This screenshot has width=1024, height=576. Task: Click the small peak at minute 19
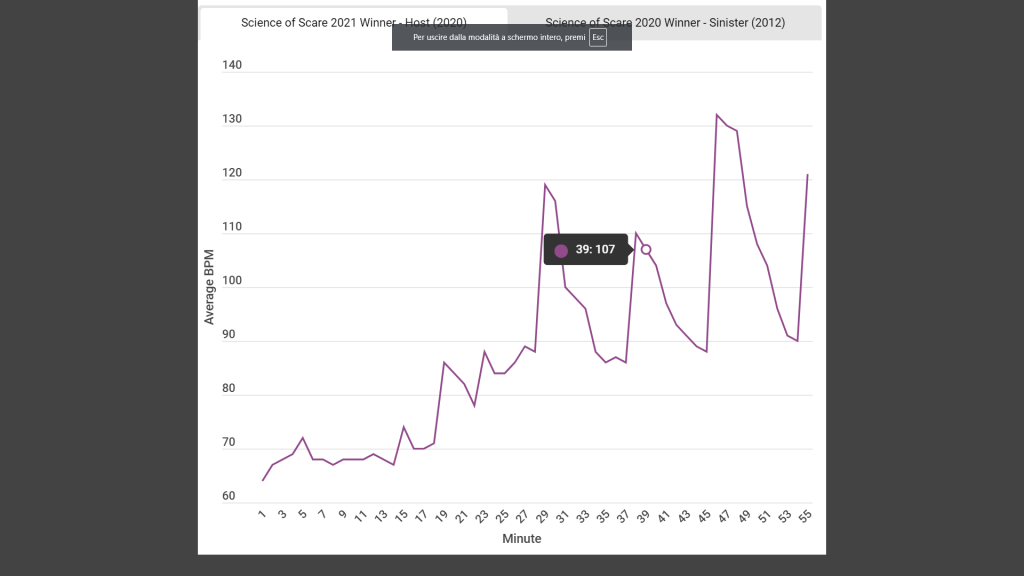coord(444,362)
